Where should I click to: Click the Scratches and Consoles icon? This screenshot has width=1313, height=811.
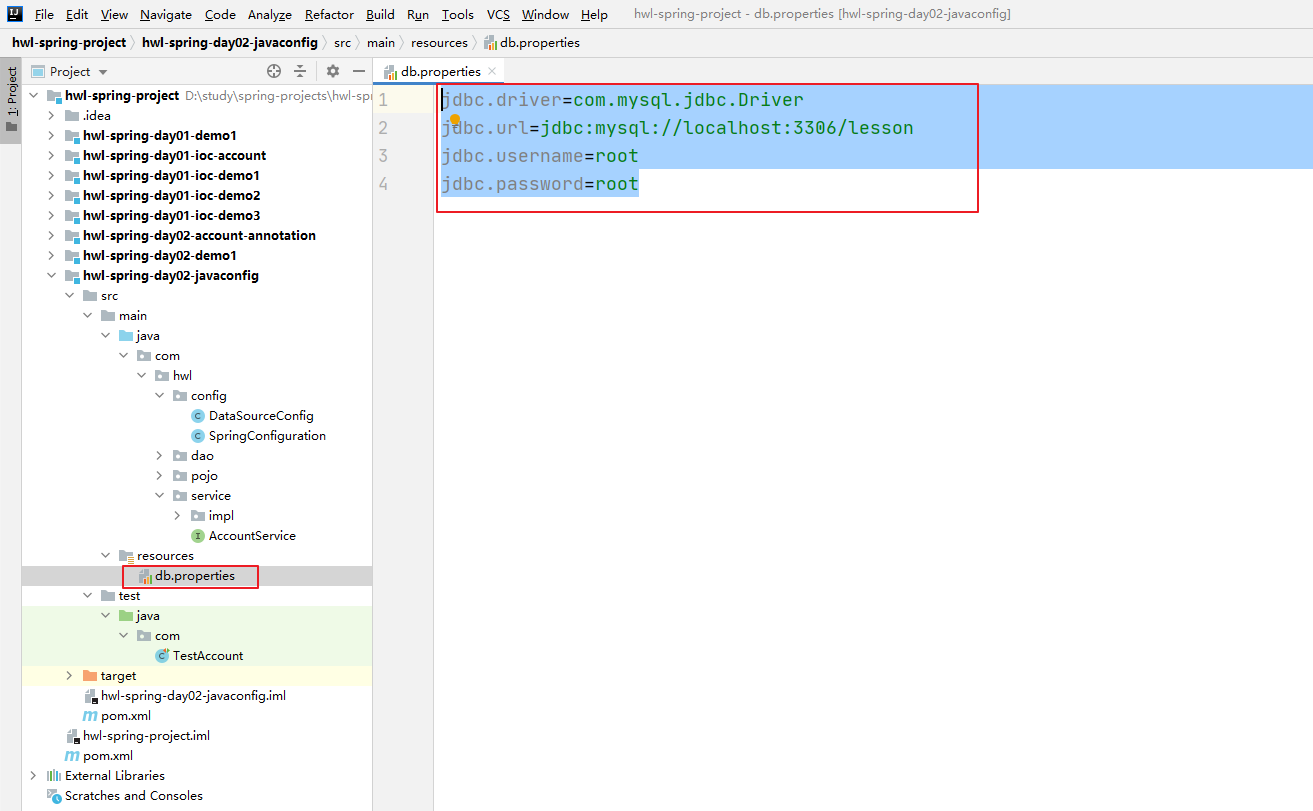[54, 796]
